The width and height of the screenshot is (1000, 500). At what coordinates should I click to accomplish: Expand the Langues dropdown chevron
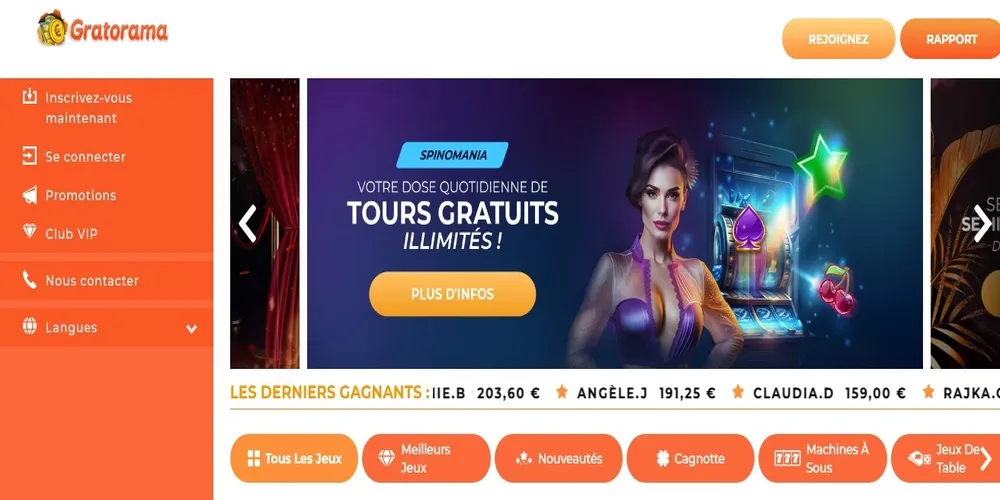point(191,329)
